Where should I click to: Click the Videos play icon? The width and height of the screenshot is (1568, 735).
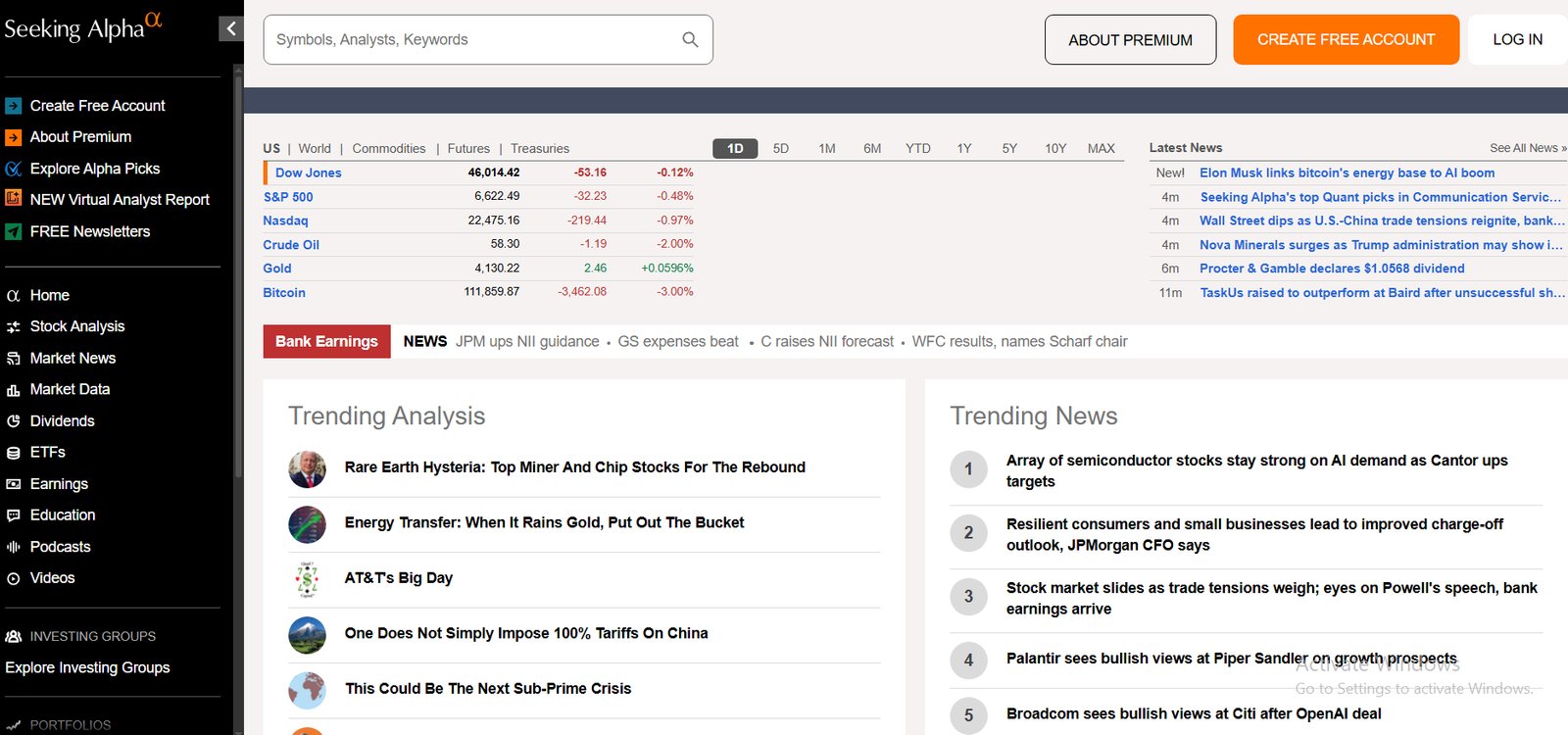pyautogui.click(x=14, y=578)
